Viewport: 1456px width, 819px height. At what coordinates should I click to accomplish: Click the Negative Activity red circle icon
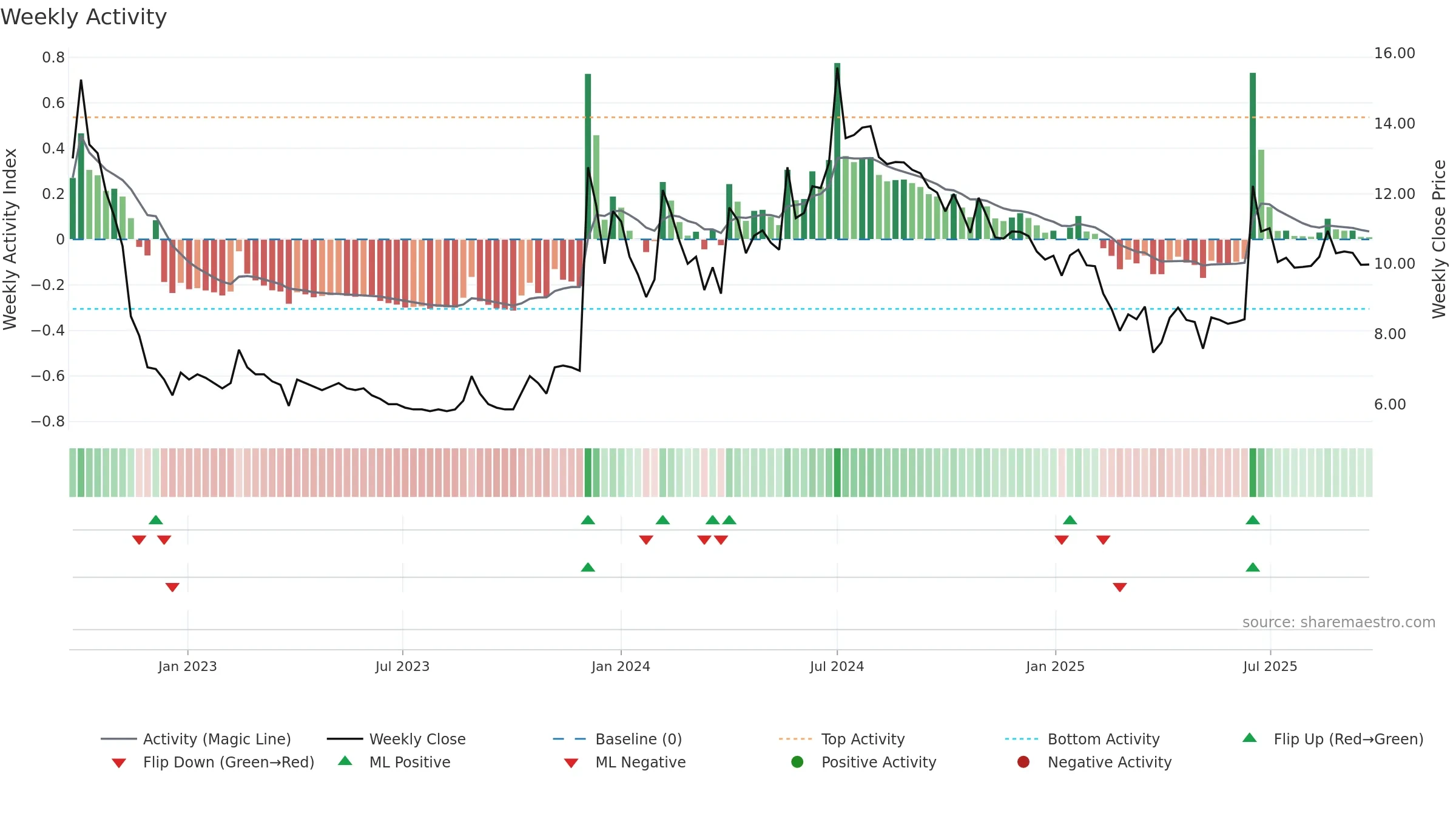[x=1023, y=761]
